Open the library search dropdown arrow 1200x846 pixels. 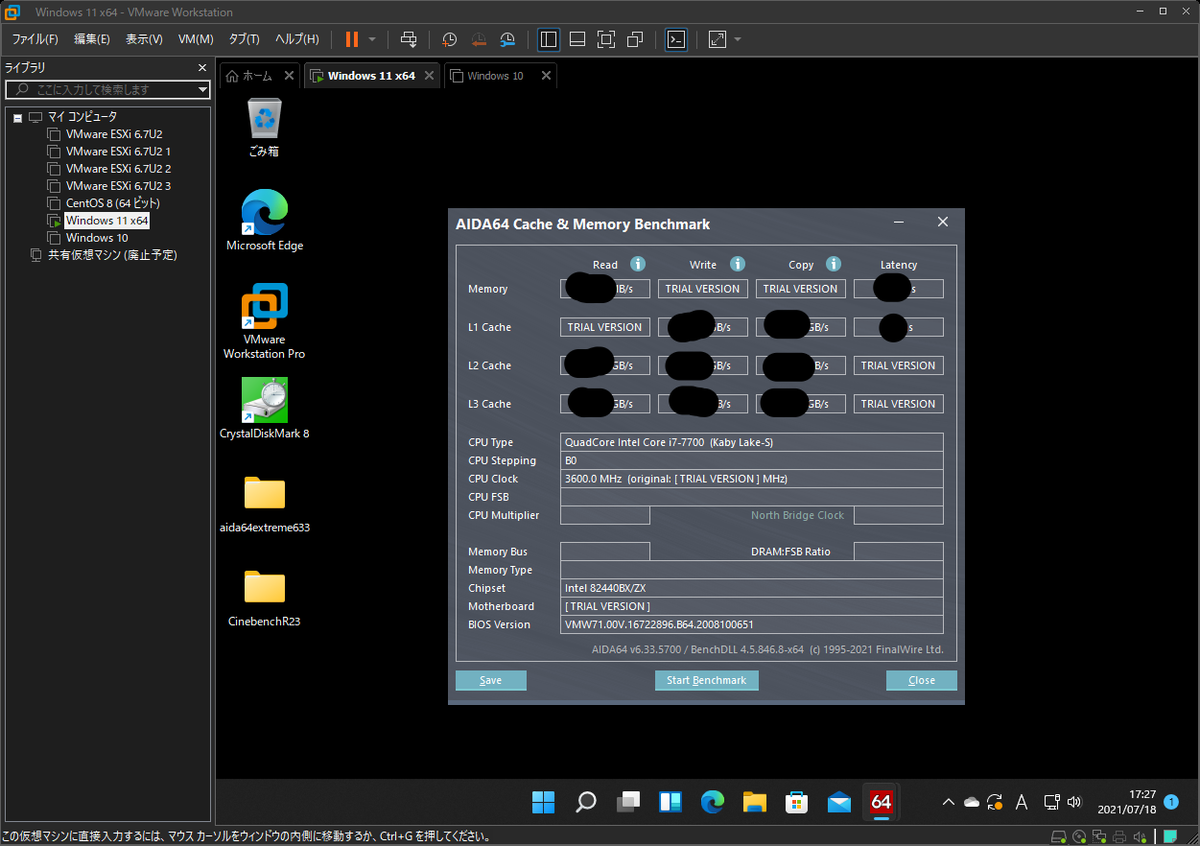203,89
